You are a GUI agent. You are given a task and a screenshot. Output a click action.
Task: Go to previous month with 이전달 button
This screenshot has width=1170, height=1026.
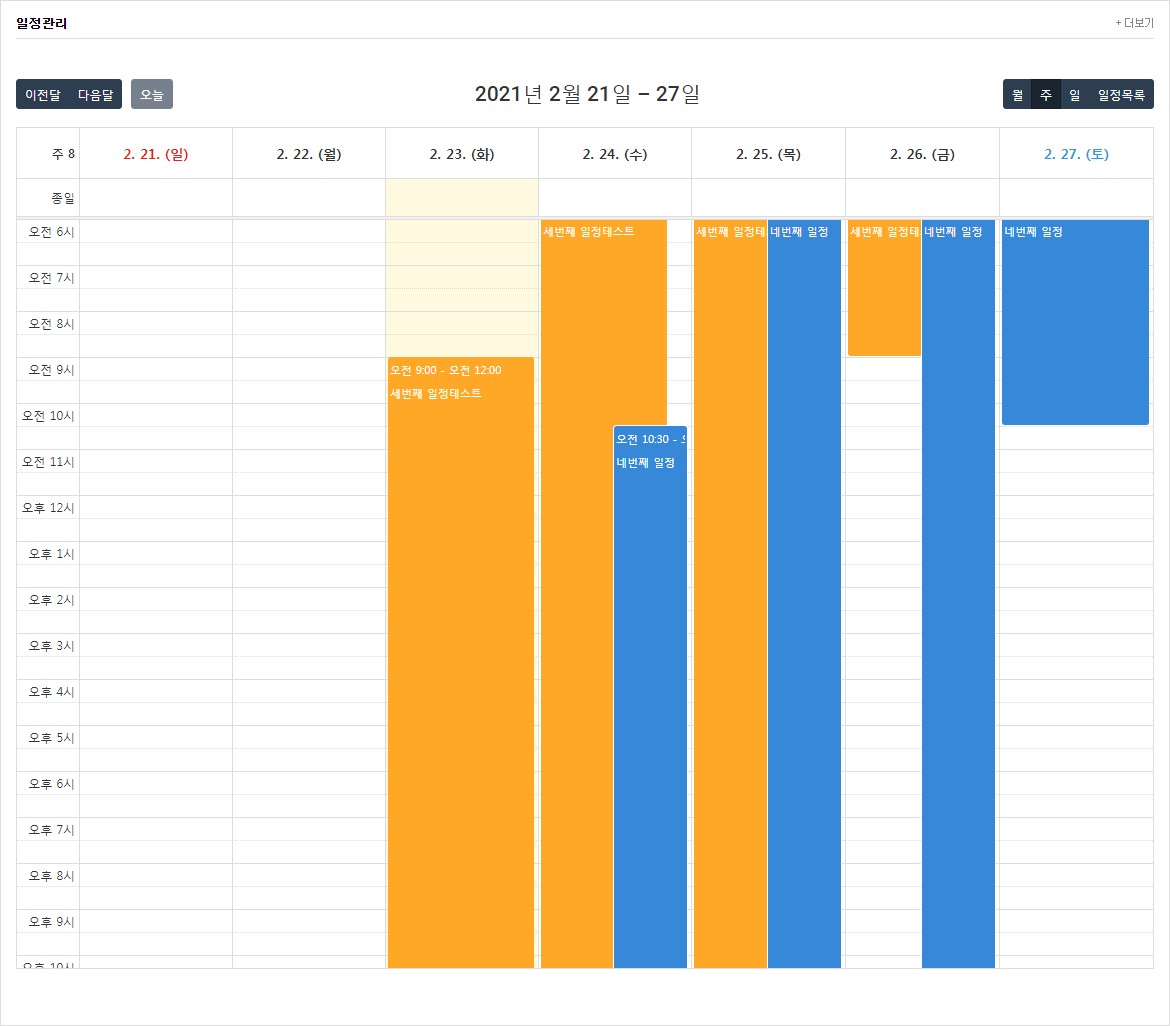click(43, 95)
